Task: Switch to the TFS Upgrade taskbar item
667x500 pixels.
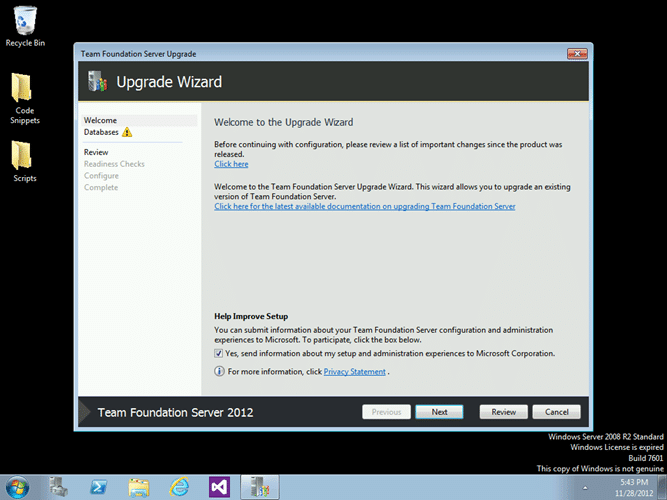Action: tap(259, 487)
